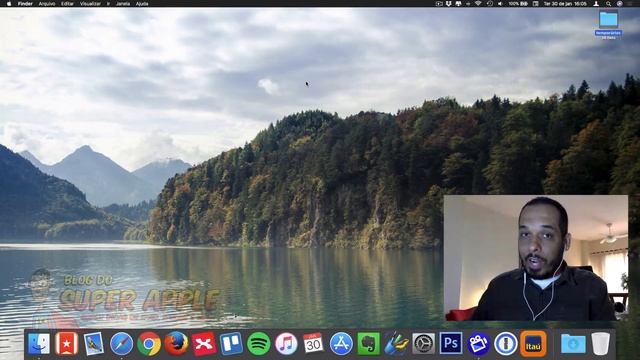Open Google Chrome in the Dock
The image size is (640, 360).
(x=149, y=344)
